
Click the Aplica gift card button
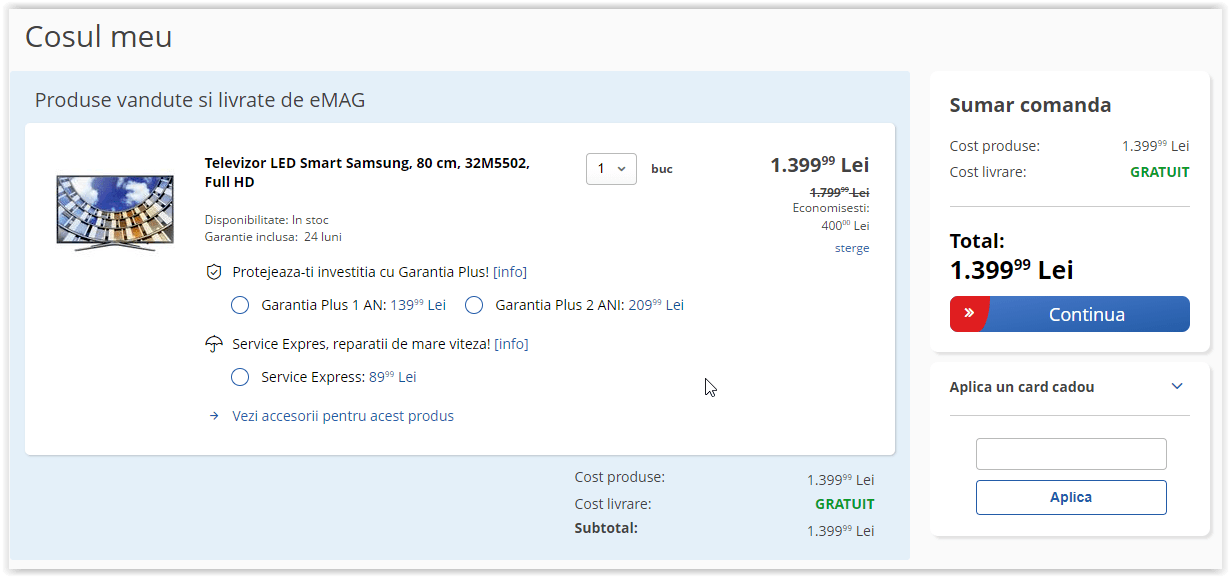tap(1071, 497)
